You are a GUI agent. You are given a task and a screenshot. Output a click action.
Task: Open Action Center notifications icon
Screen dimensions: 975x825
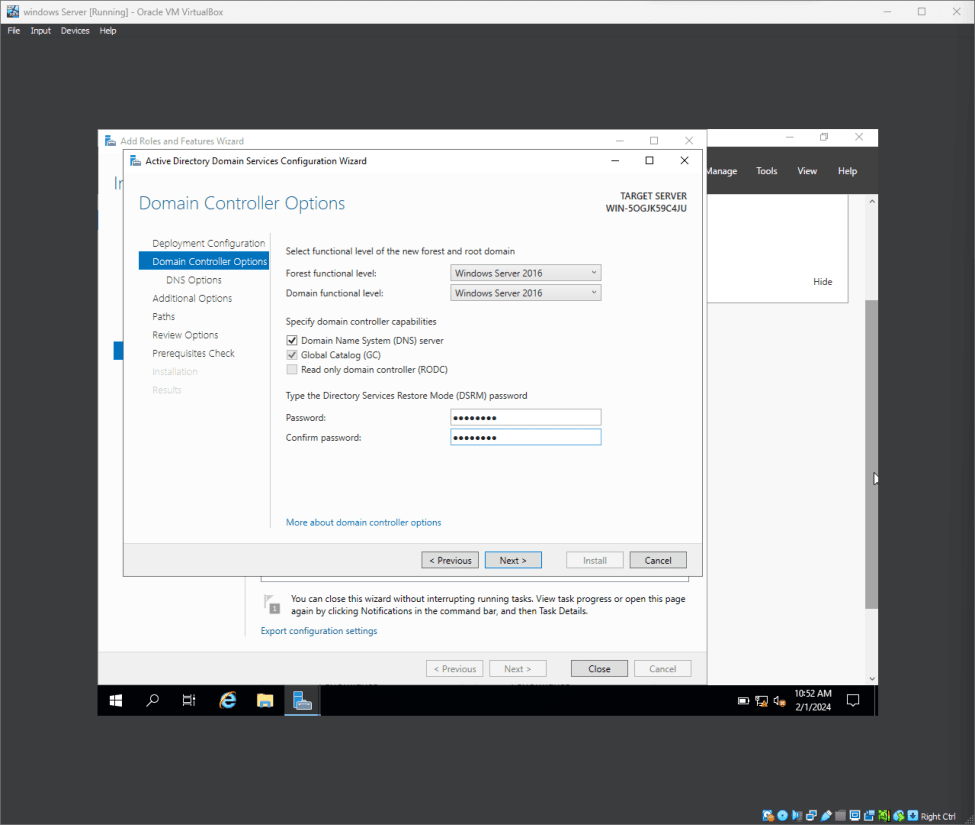853,701
